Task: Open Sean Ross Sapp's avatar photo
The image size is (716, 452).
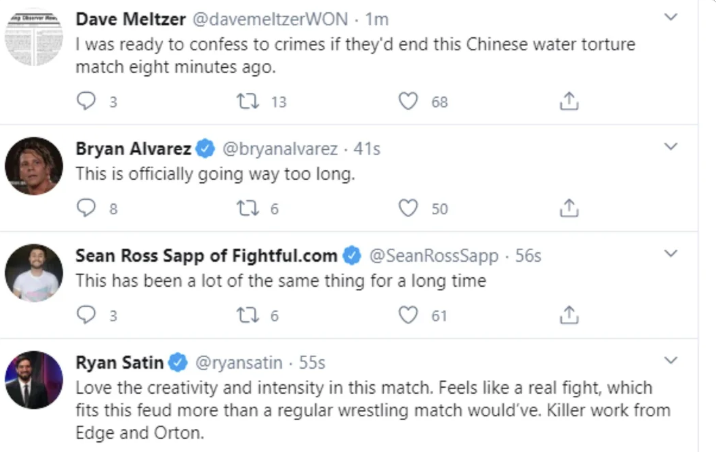Action: [34, 273]
